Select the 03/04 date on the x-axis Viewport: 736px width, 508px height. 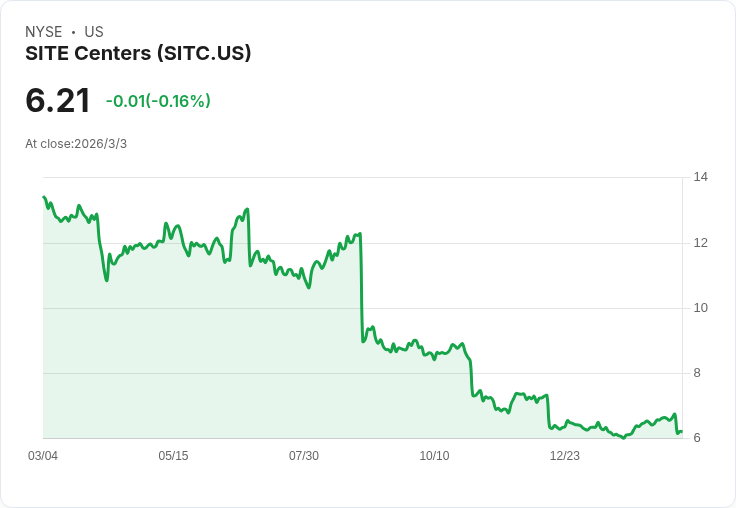[43, 456]
